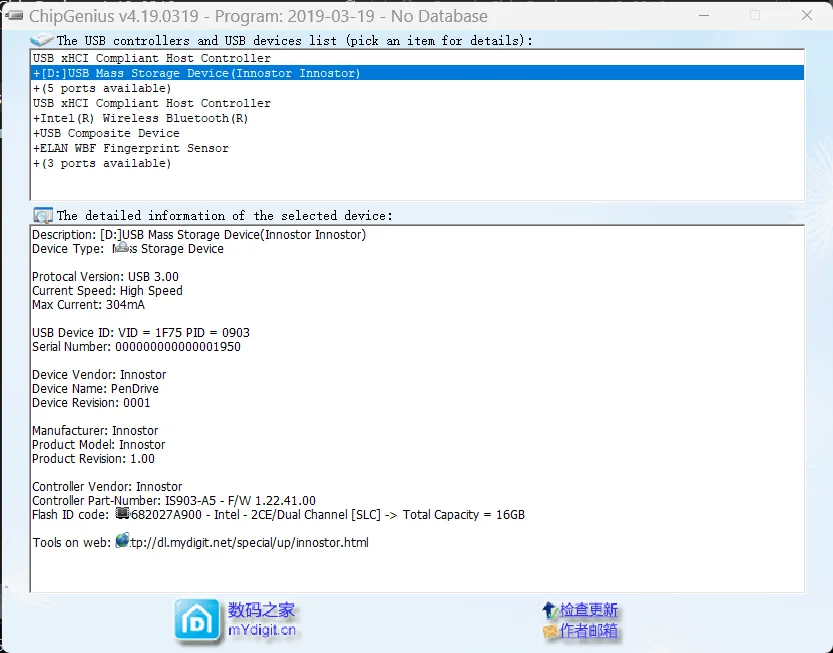
Task: Click the mYdigit house logo icon
Action: point(197,620)
